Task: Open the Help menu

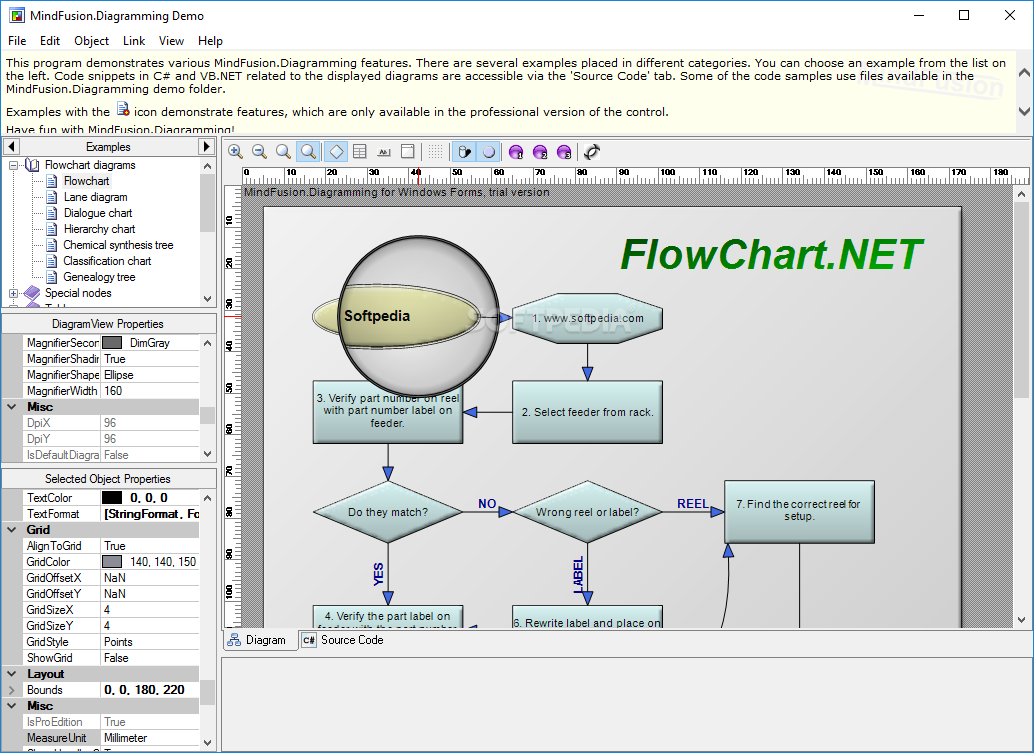Action: coord(210,41)
